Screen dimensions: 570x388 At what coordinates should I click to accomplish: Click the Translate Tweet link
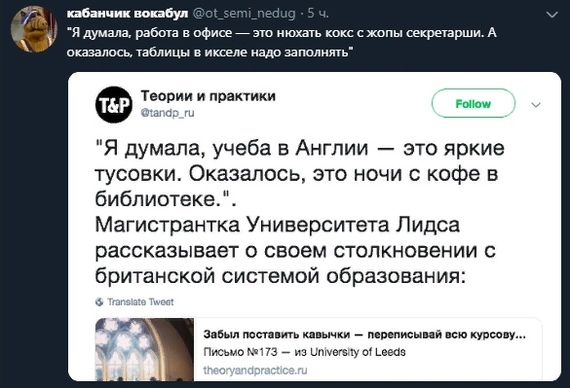140,302
